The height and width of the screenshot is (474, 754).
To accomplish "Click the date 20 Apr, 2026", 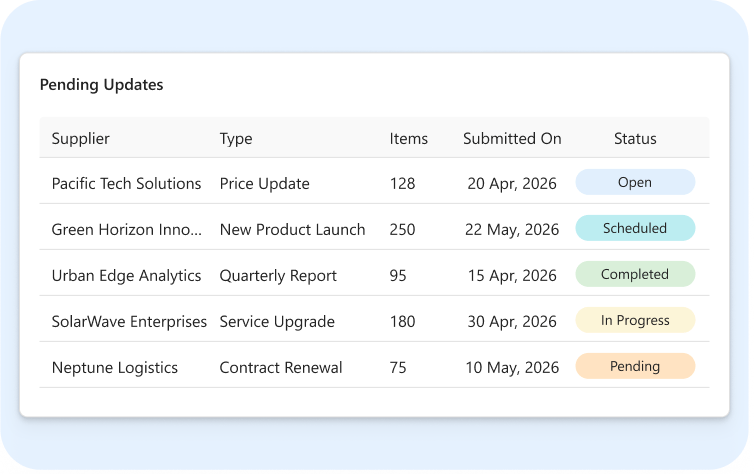I will [512, 184].
